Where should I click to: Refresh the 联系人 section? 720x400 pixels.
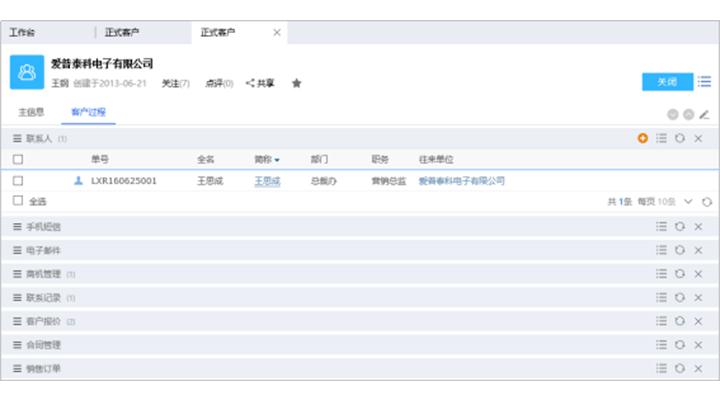679,138
